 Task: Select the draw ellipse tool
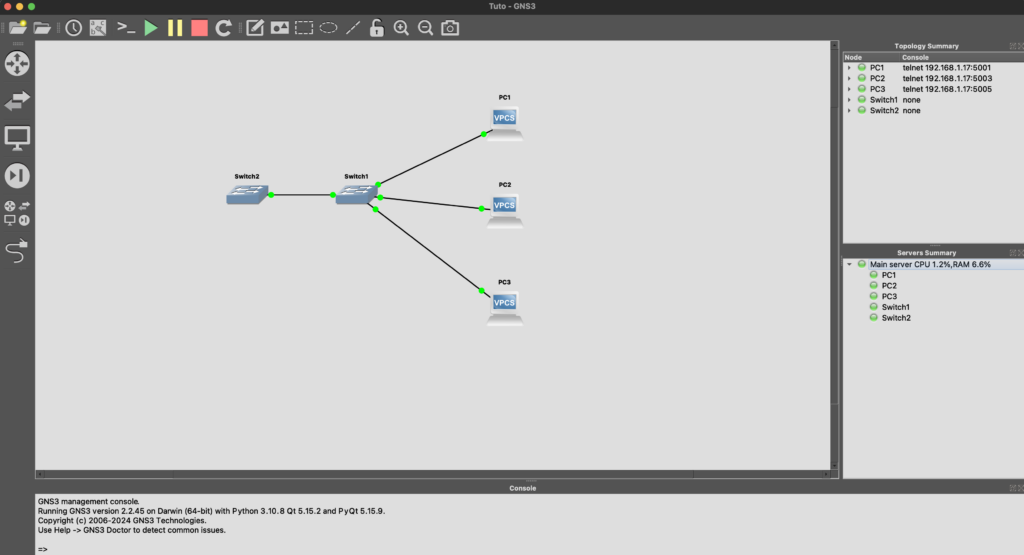click(328, 28)
